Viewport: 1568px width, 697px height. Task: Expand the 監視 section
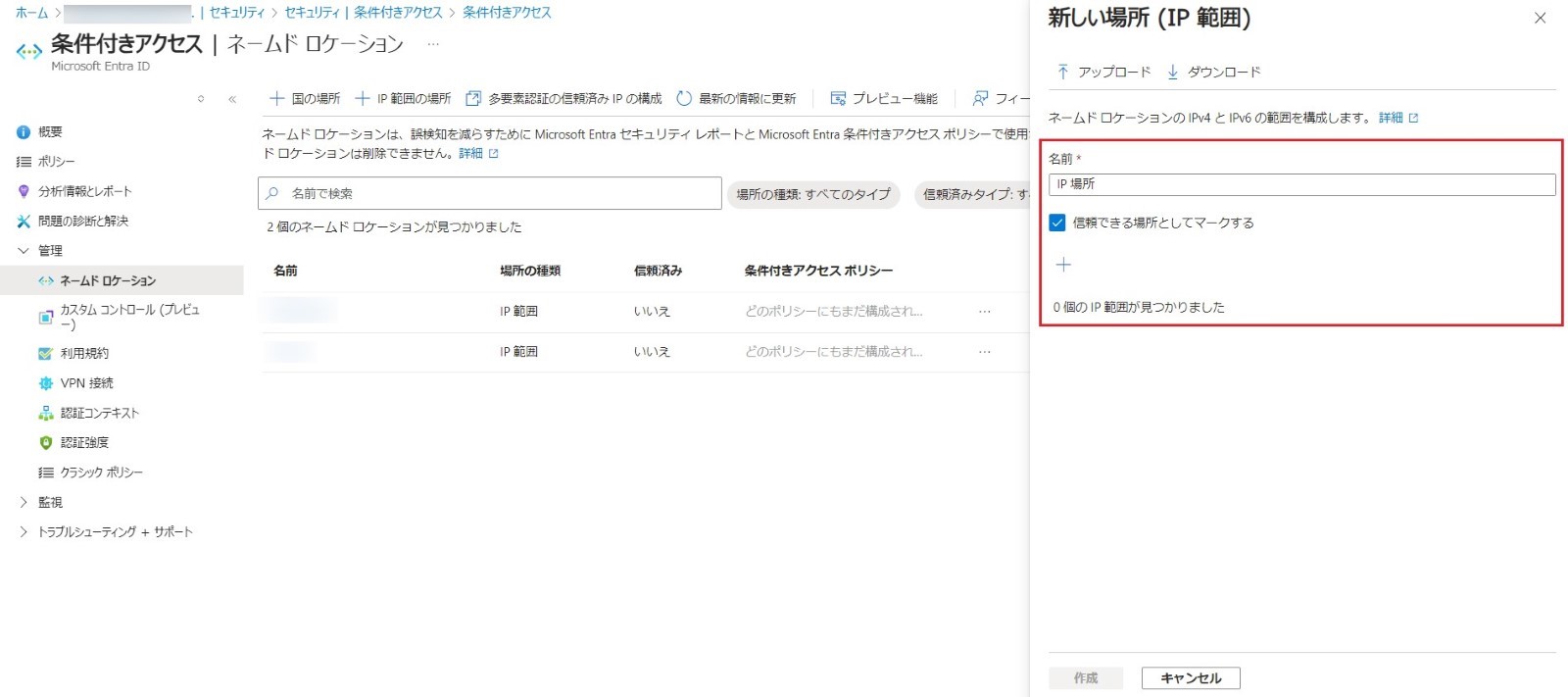(x=24, y=502)
